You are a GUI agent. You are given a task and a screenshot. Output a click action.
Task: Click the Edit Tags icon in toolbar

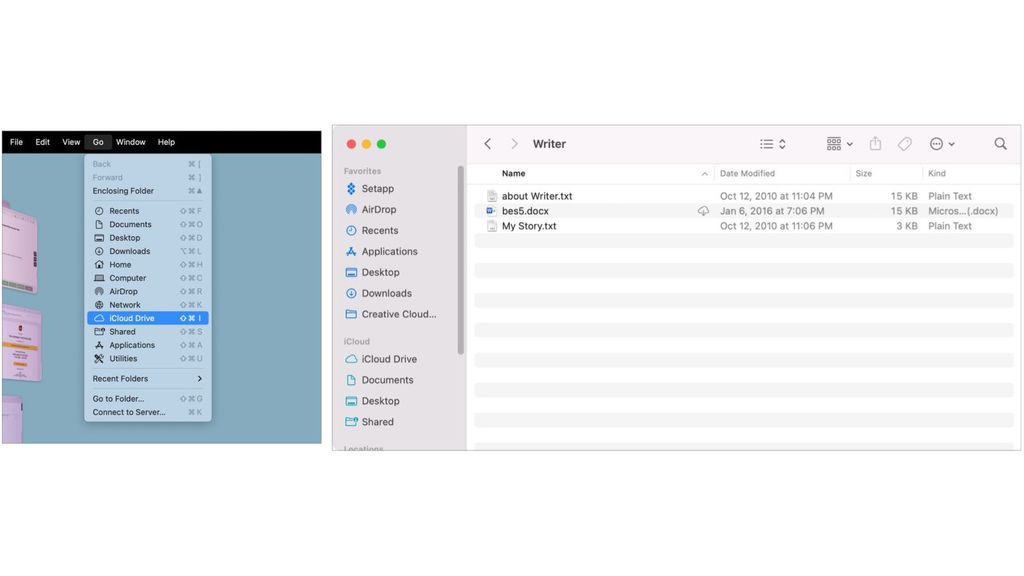pos(904,143)
